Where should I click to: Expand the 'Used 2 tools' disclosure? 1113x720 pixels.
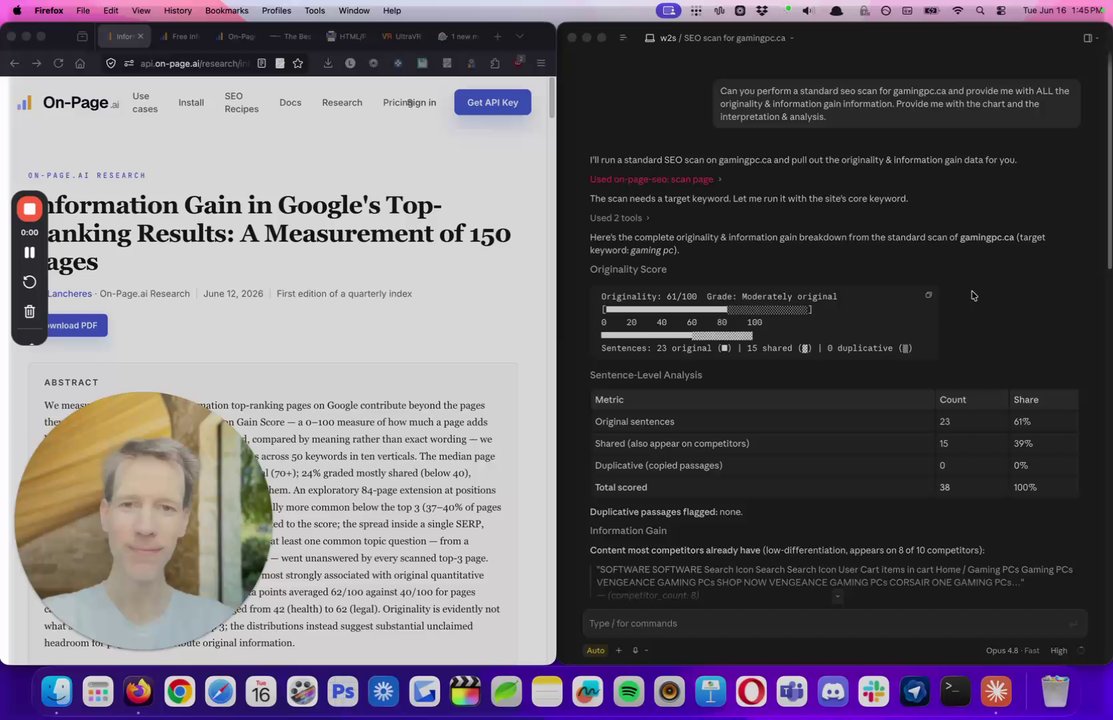coord(619,217)
